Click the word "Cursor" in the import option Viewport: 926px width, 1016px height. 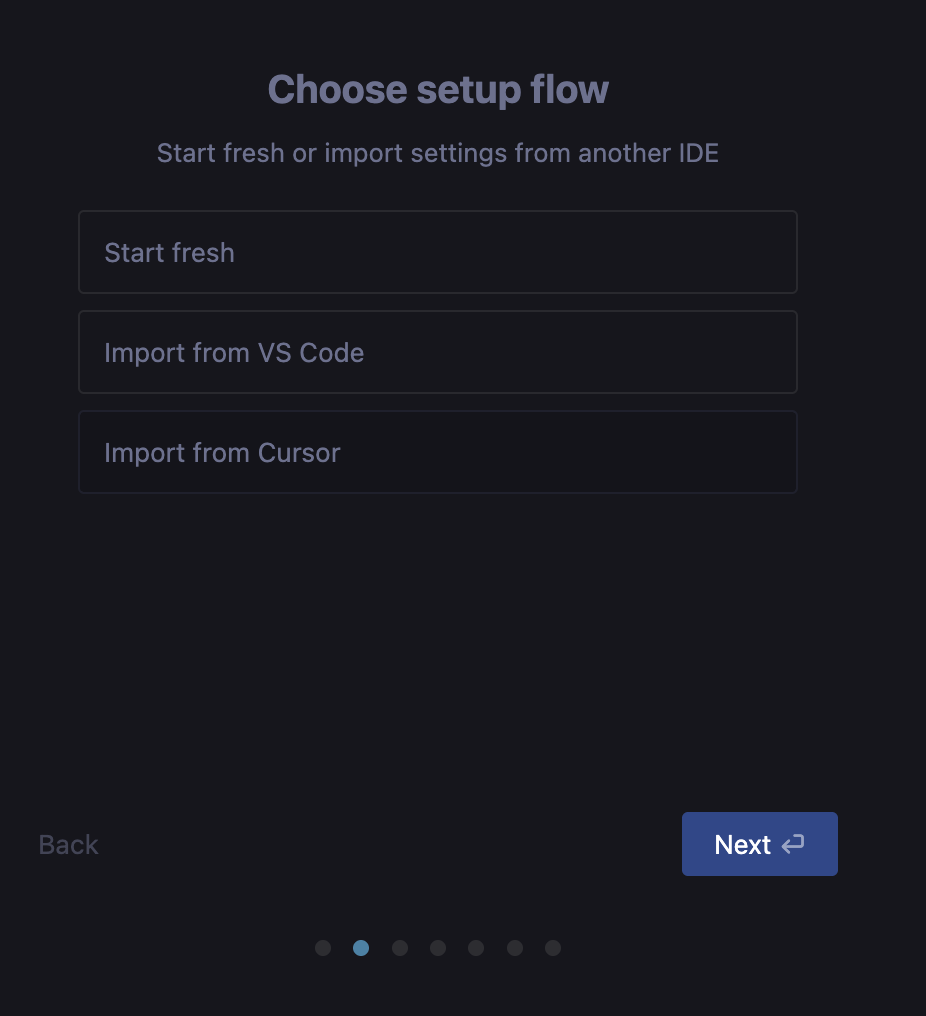(x=299, y=453)
